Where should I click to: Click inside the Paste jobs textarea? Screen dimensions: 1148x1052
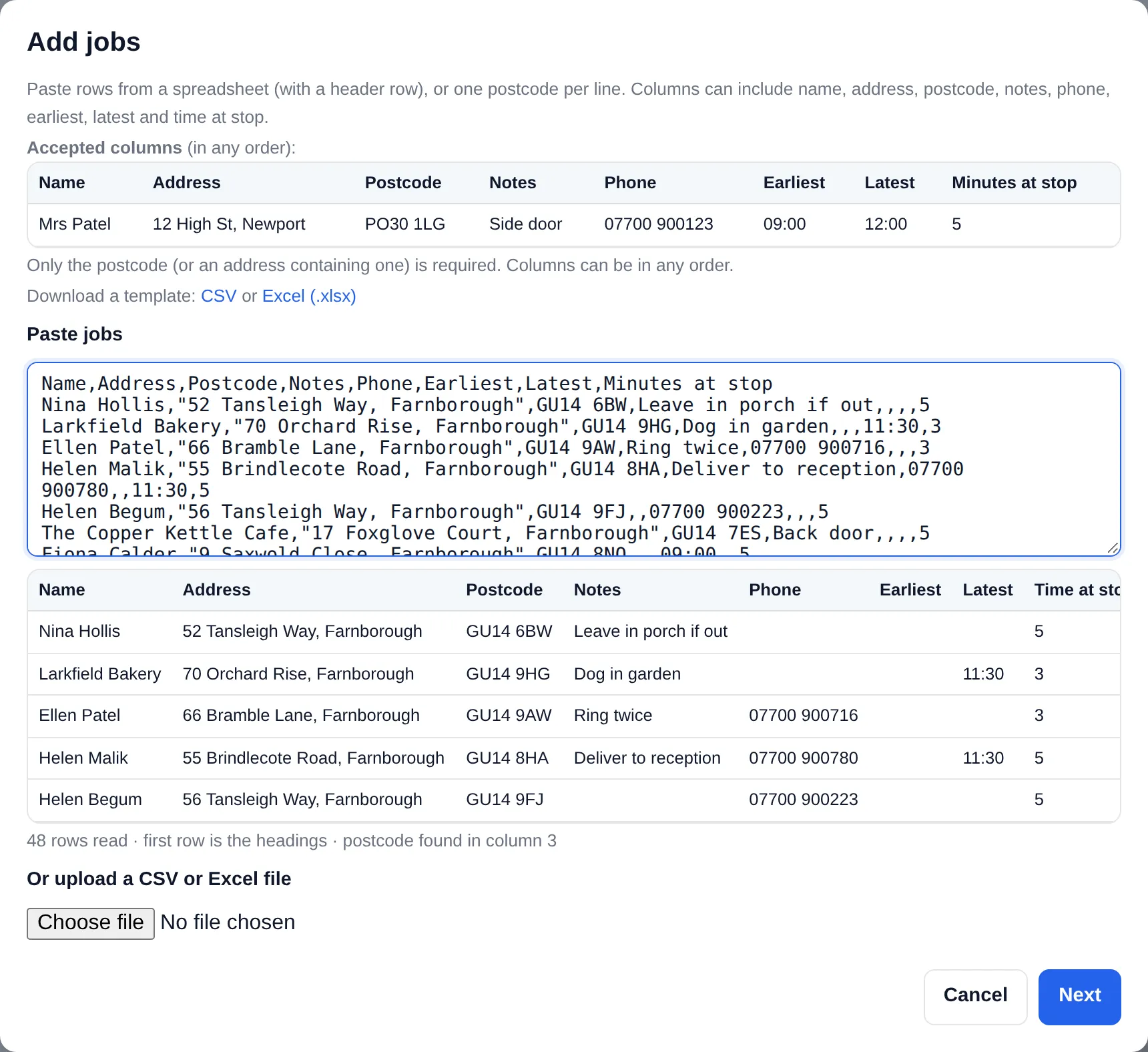tap(574, 459)
